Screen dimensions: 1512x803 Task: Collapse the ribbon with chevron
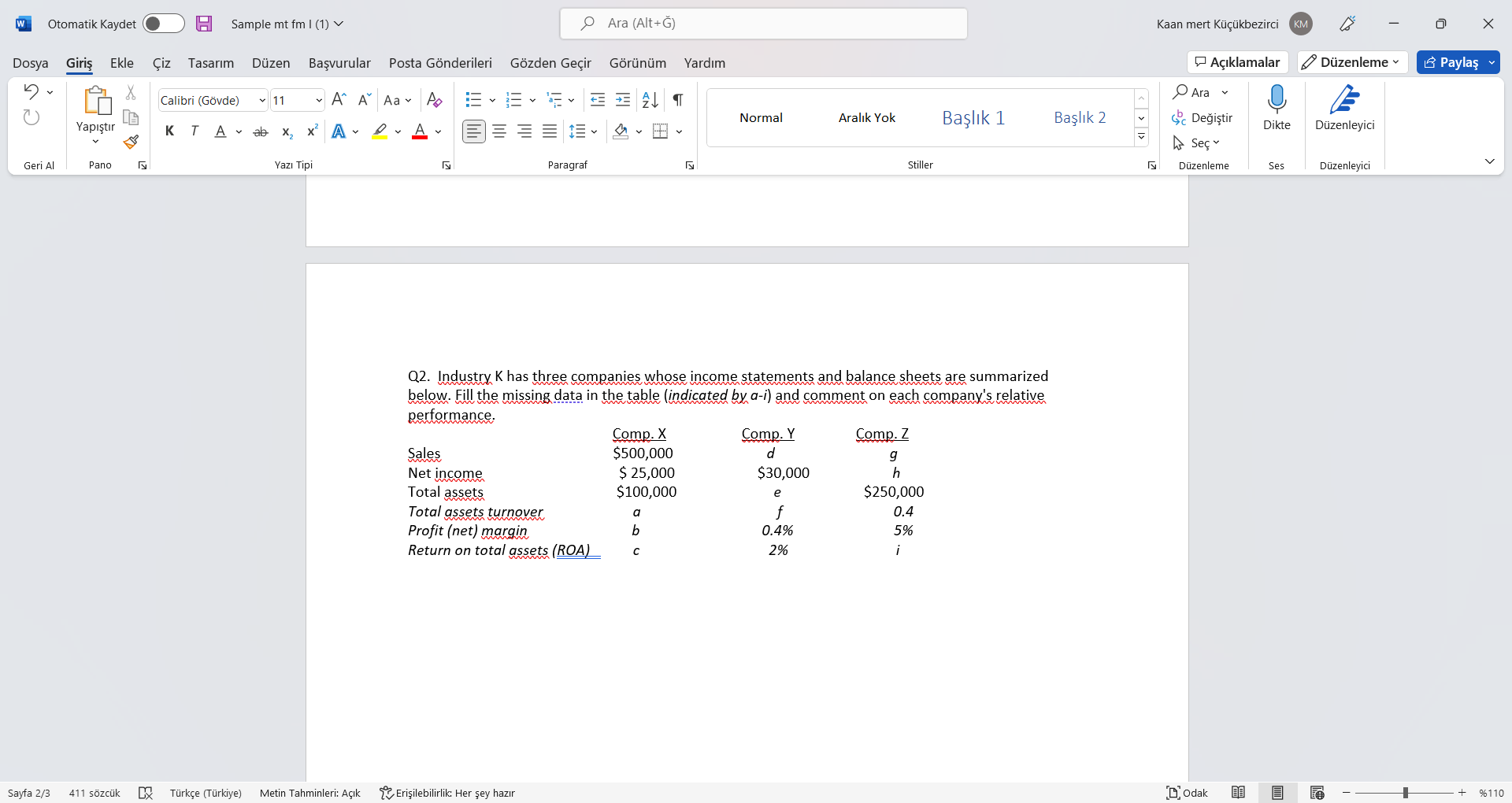click(1489, 161)
